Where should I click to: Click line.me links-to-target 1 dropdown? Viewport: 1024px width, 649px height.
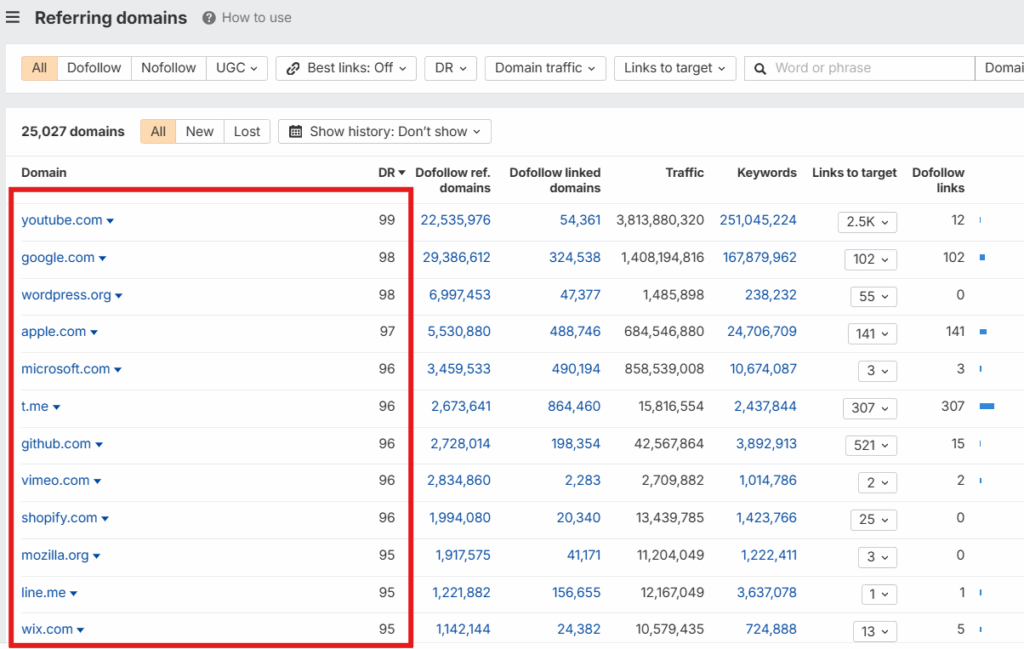click(879, 594)
